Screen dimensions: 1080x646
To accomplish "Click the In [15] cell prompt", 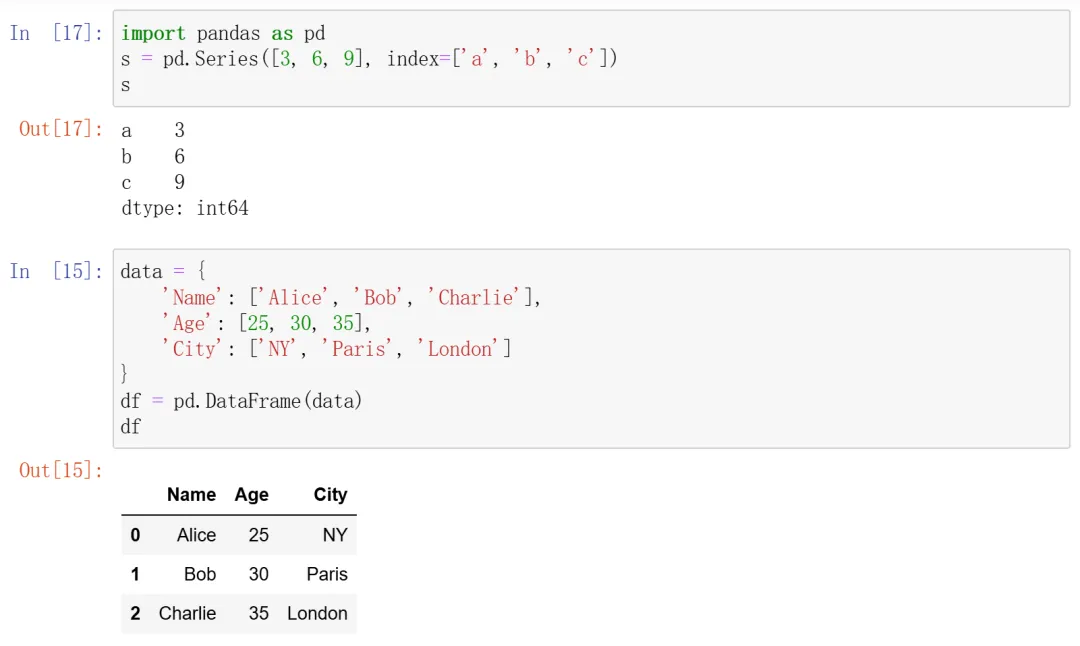I will point(56,271).
